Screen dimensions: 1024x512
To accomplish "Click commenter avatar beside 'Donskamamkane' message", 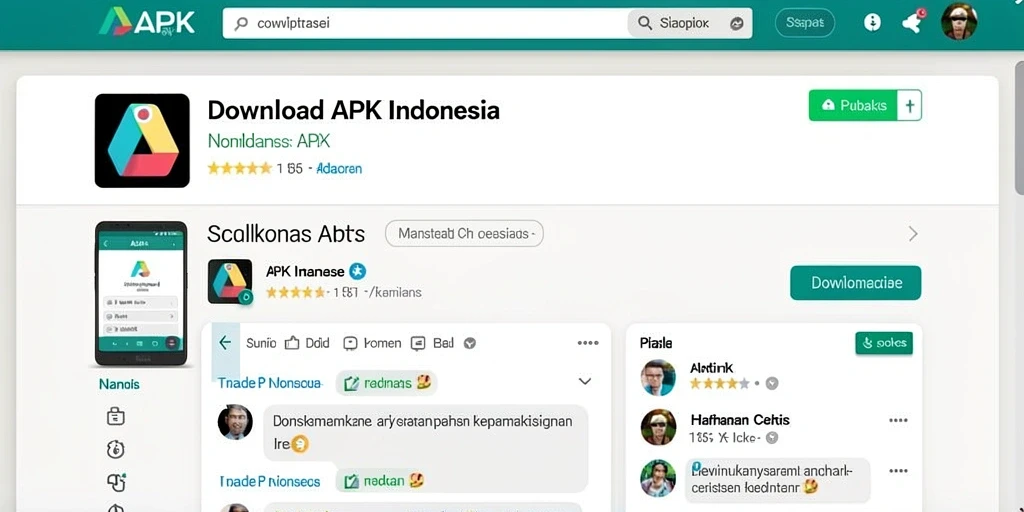I will pyautogui.click(x=235, y=422).
